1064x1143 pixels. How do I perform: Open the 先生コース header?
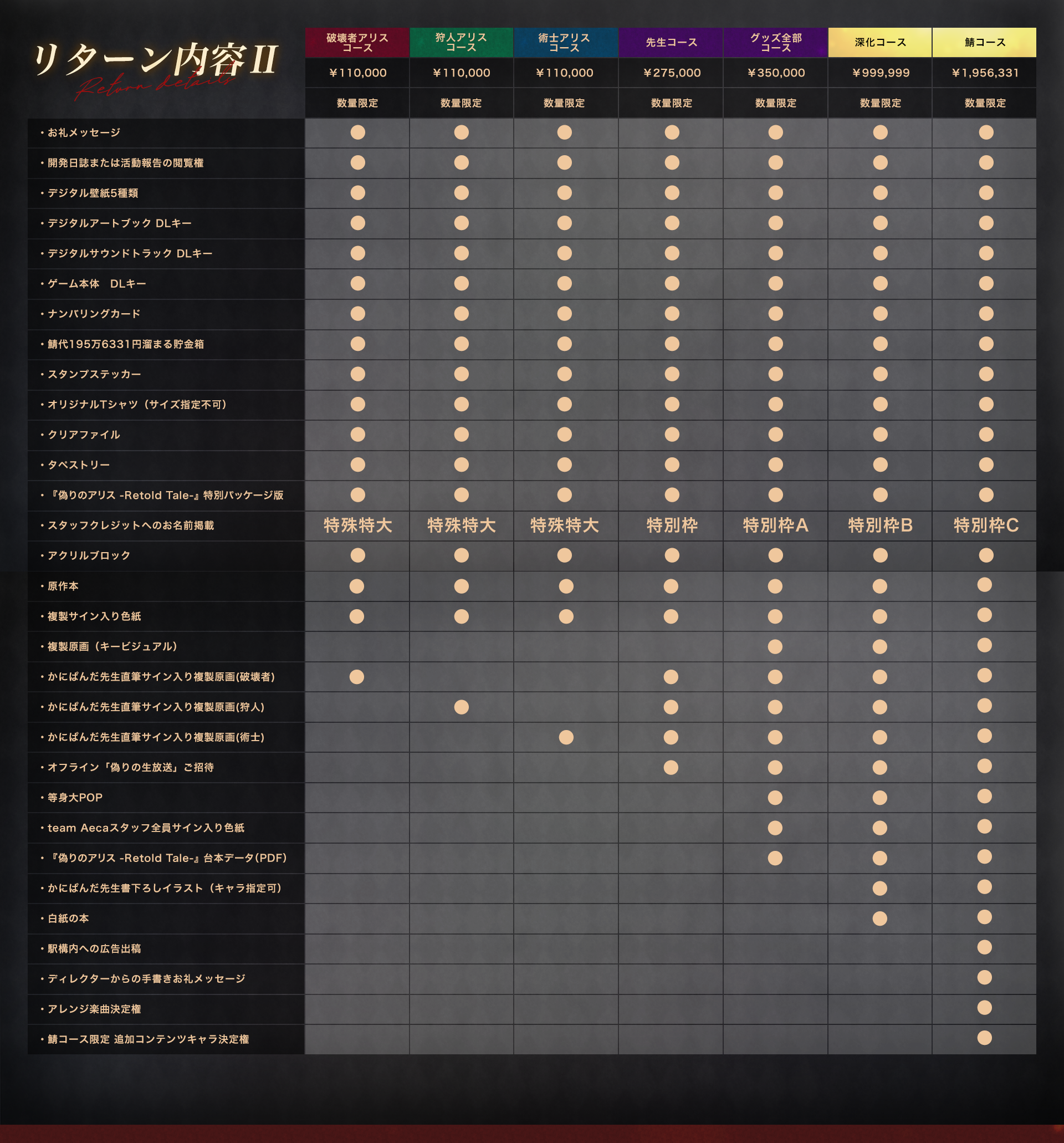pos(671,43)
